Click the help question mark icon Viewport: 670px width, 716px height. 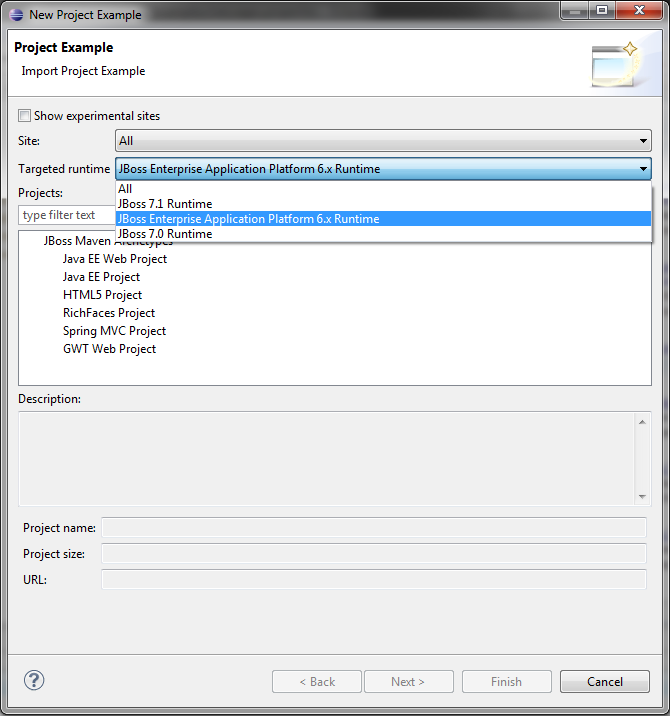click(34, 680)
